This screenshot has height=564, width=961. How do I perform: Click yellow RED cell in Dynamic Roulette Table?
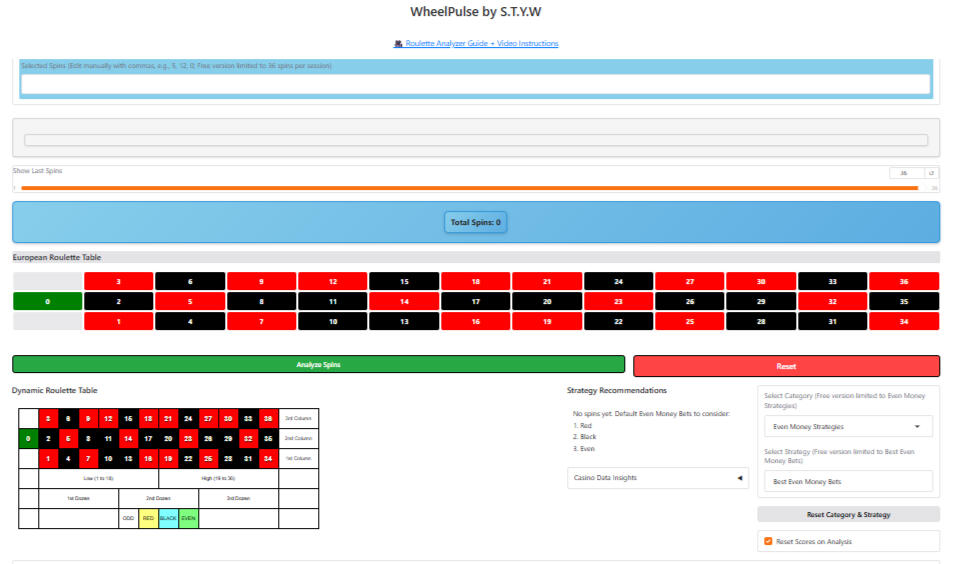148,518
